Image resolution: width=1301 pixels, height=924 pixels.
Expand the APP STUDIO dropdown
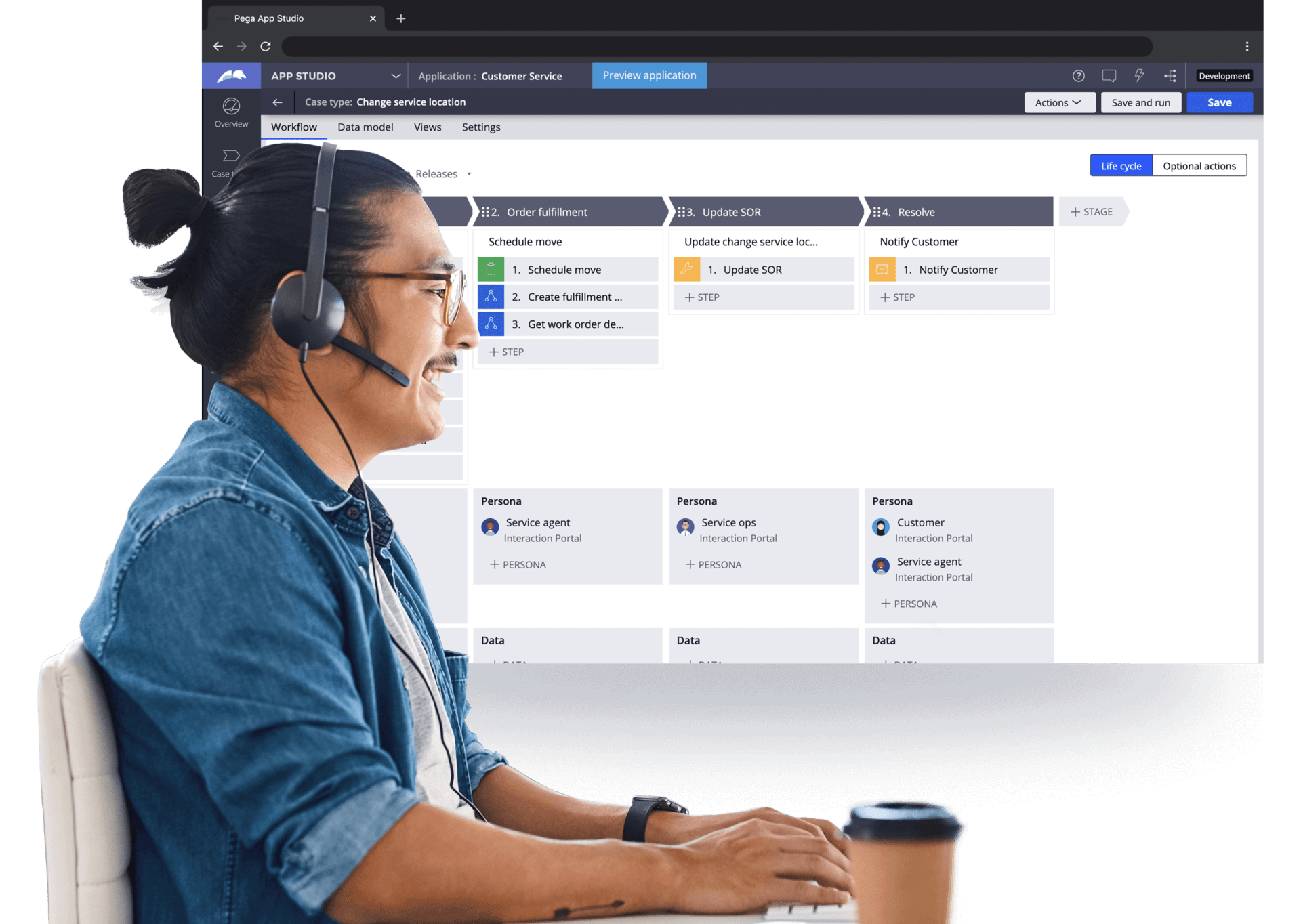tap(396, 76)
